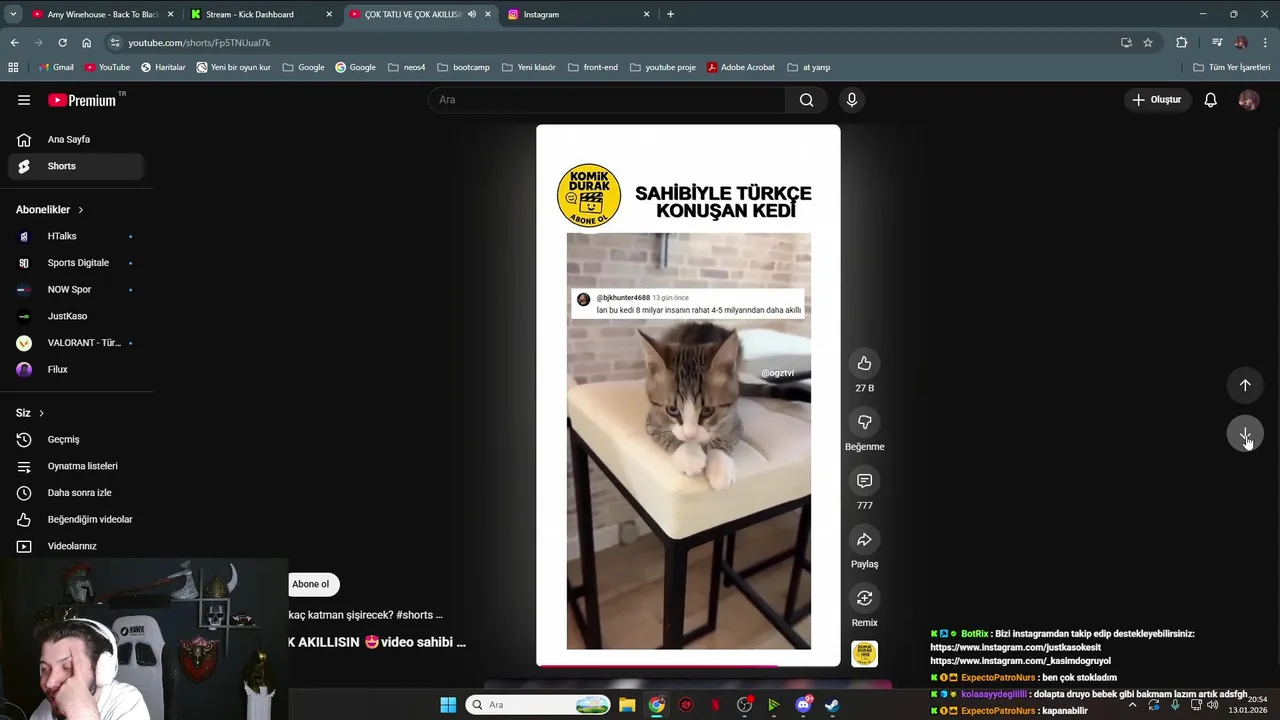
Task: Open the HTalks channel subscription
Action: [76, 236]
